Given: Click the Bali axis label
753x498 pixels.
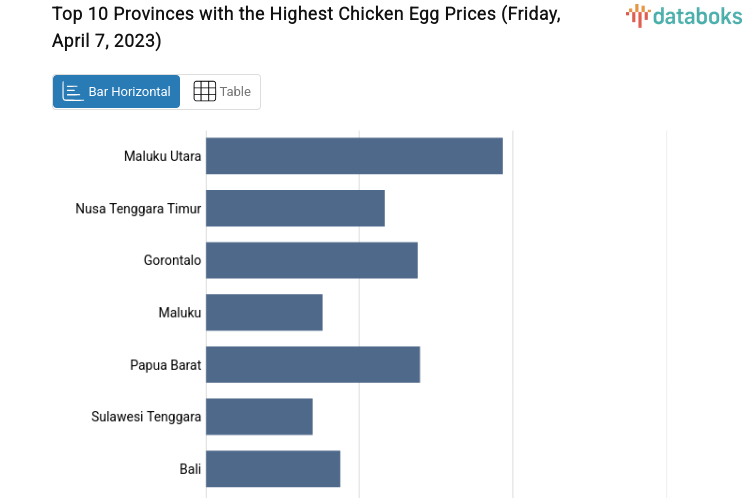Looking at the screenshot, I should click(190, 469).
